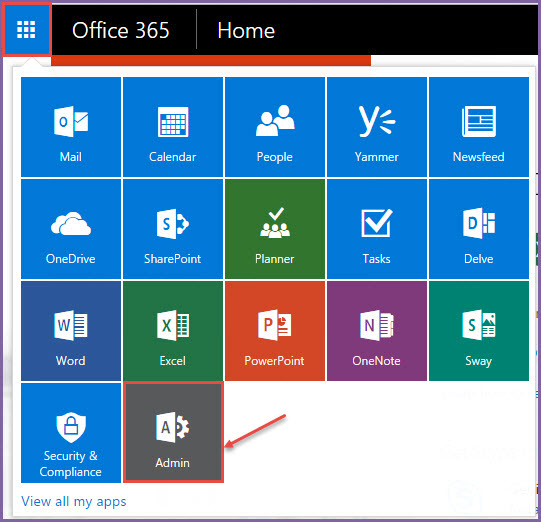Open the Security & Compliance tile
Viewport: 541px width, 522px height.
71,433
